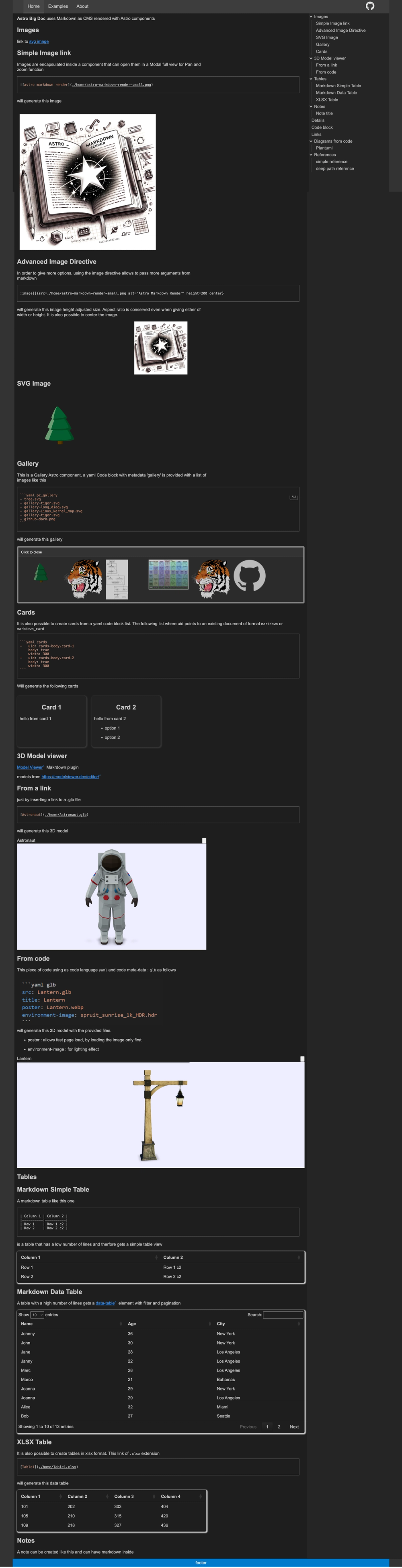The width and height of the screenshot is (402, 1568).
Task: Jump to Cards in sidebar
Action: point(321,51)
